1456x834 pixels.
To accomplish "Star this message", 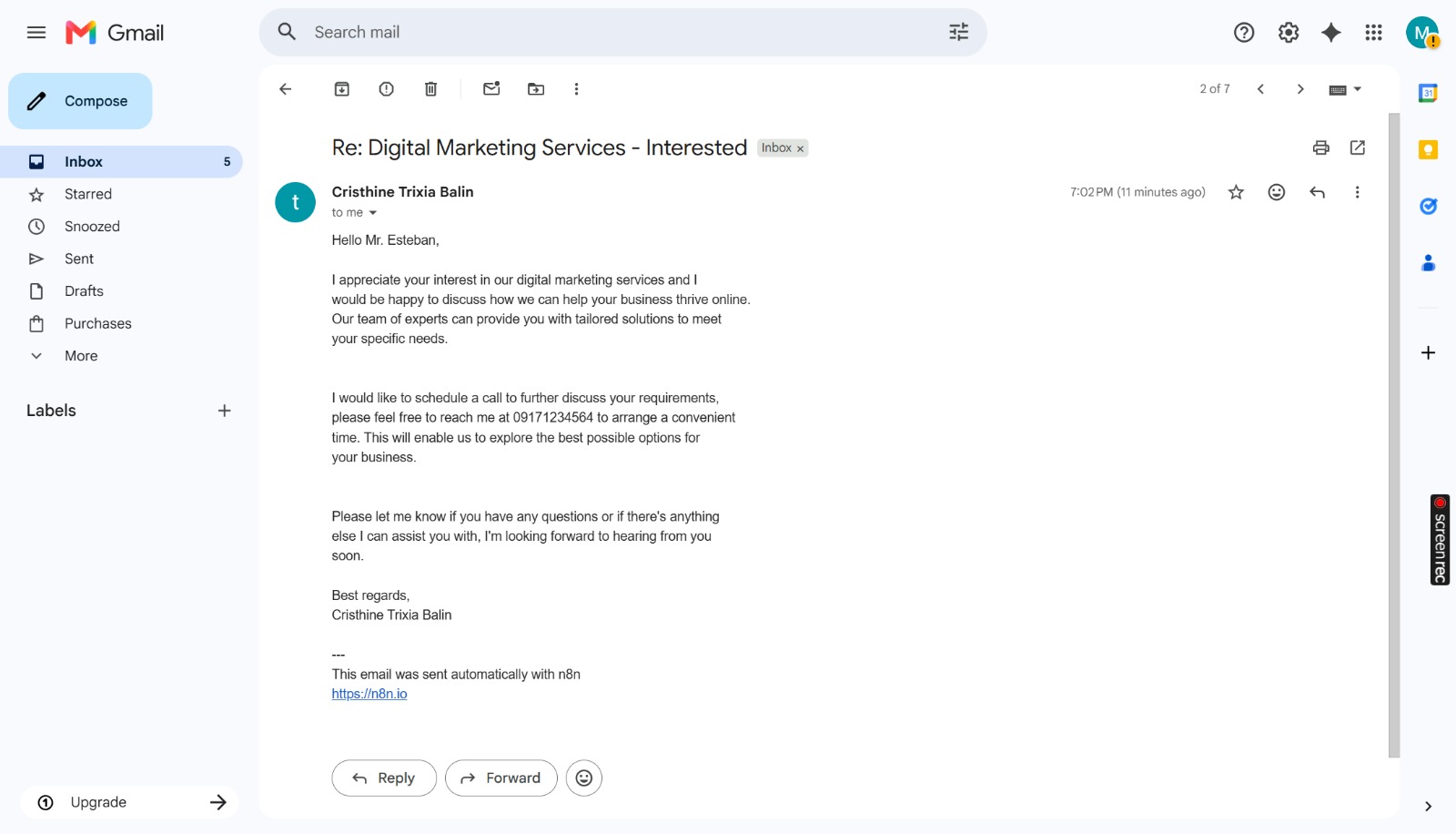I will coord(1236,192).
